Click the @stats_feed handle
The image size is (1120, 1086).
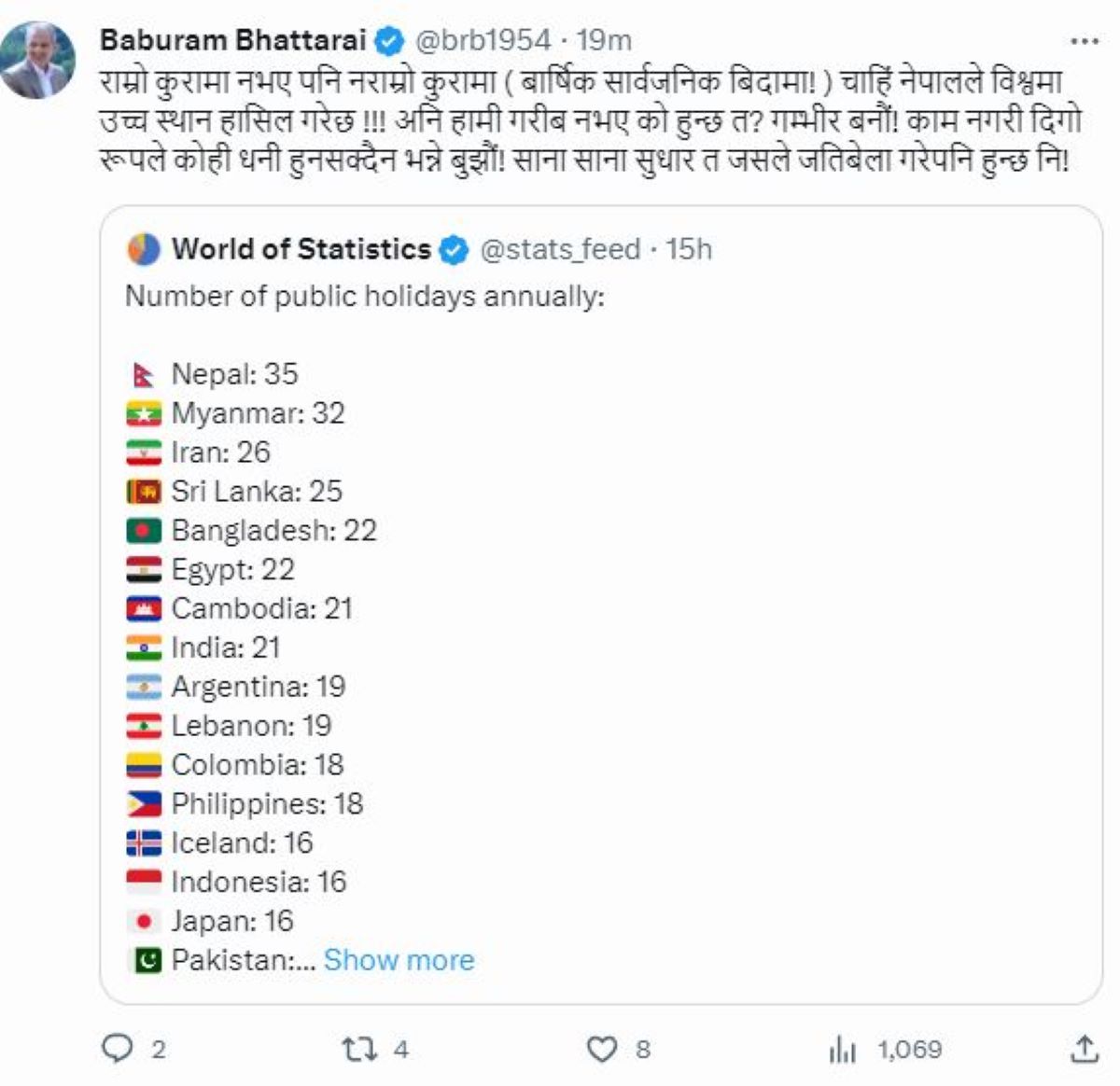tap(559, 250)
